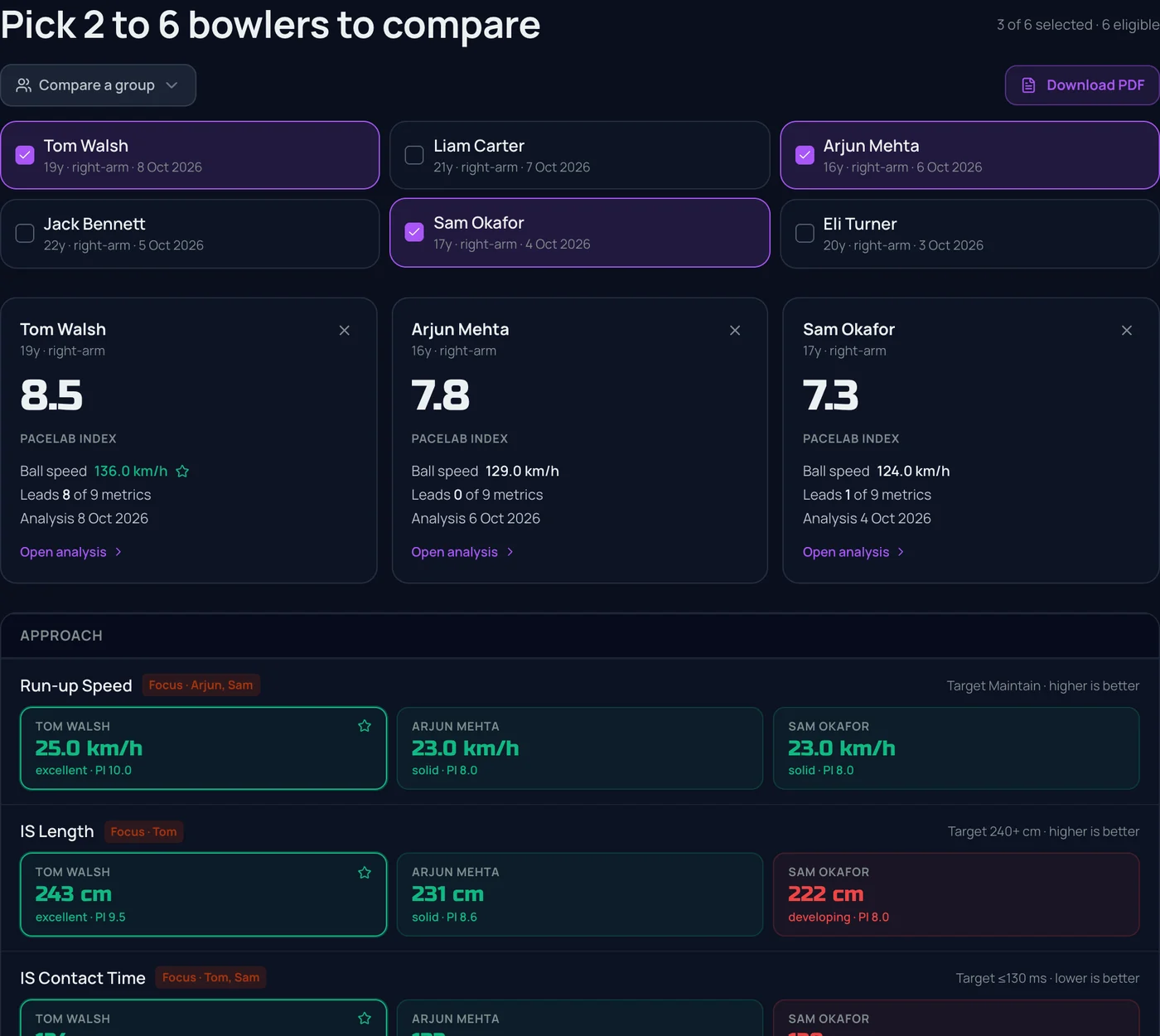Select Arjun Mehta's 23.0 km/h run-up card
Screen dimensions: 1160x1036
(580, 748)
